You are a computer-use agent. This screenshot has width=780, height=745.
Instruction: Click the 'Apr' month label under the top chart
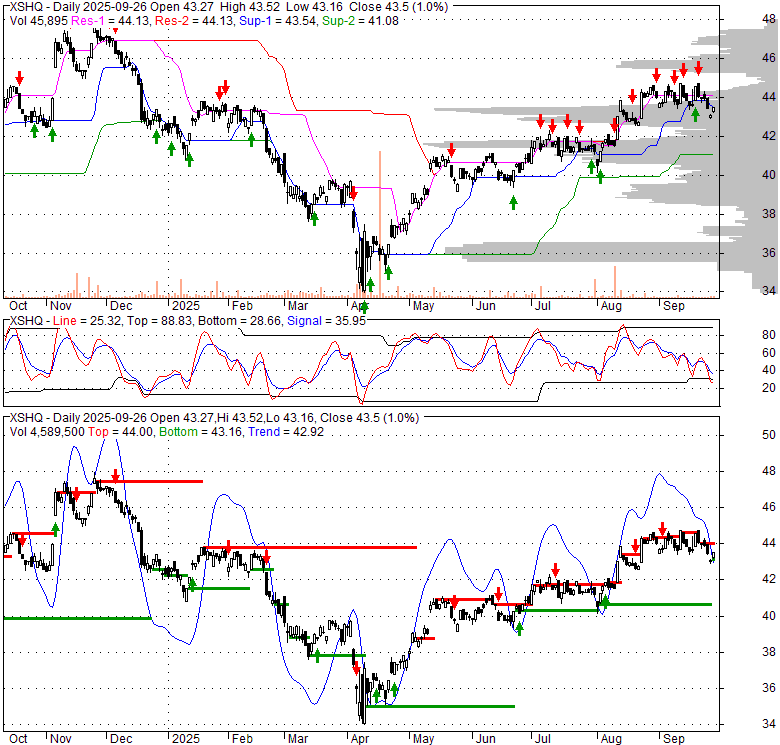[x=360, y=306]
